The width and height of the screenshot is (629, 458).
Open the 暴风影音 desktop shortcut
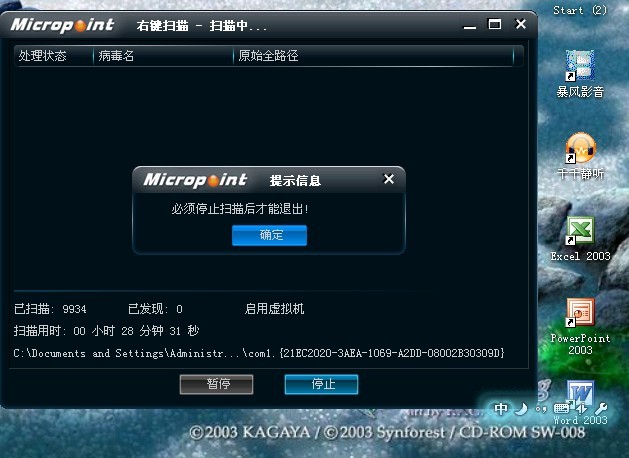click(x=580, y=74)
